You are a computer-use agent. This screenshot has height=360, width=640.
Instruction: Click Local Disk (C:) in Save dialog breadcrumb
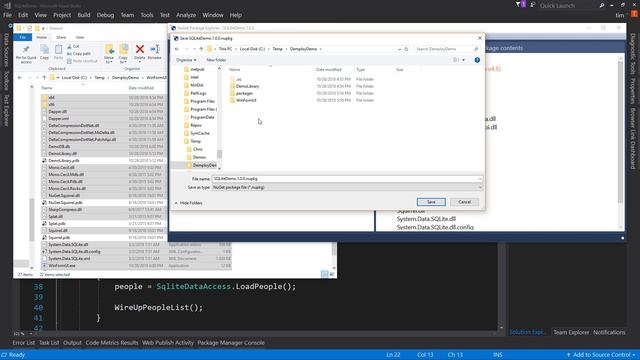(252, 49)
